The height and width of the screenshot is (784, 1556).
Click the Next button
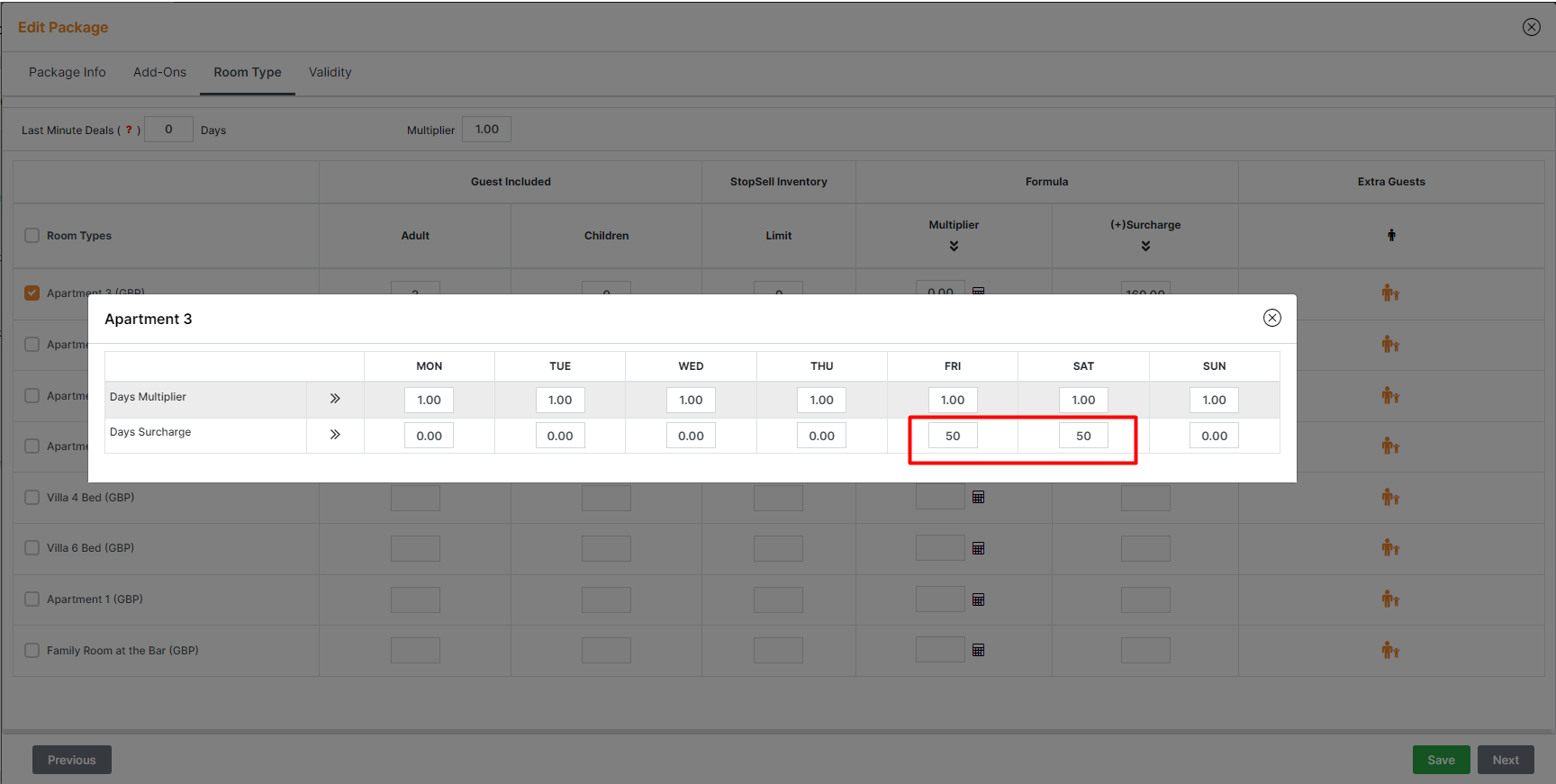1506,760
